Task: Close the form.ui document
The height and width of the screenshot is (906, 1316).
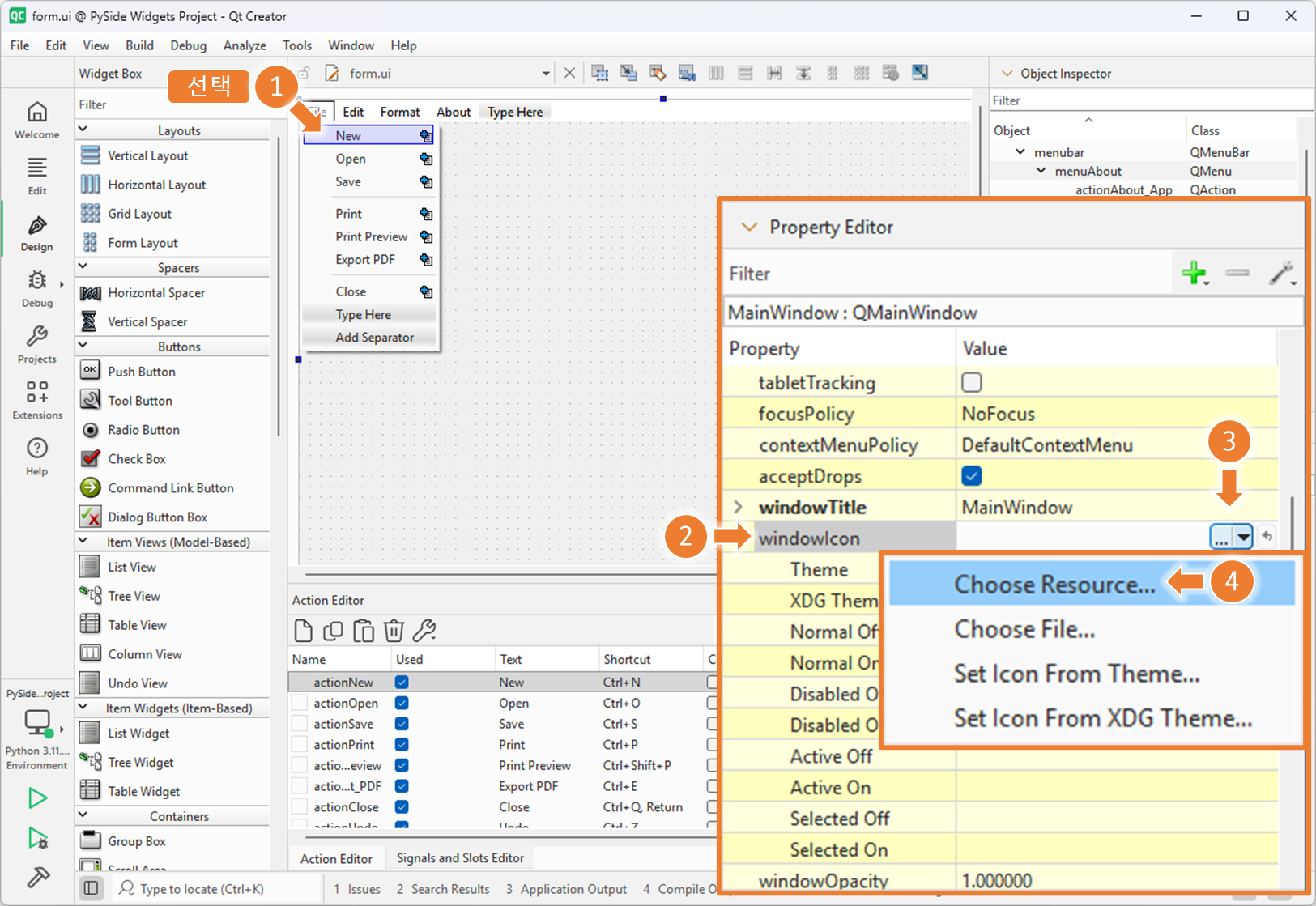Action: (x=569, y=73)
